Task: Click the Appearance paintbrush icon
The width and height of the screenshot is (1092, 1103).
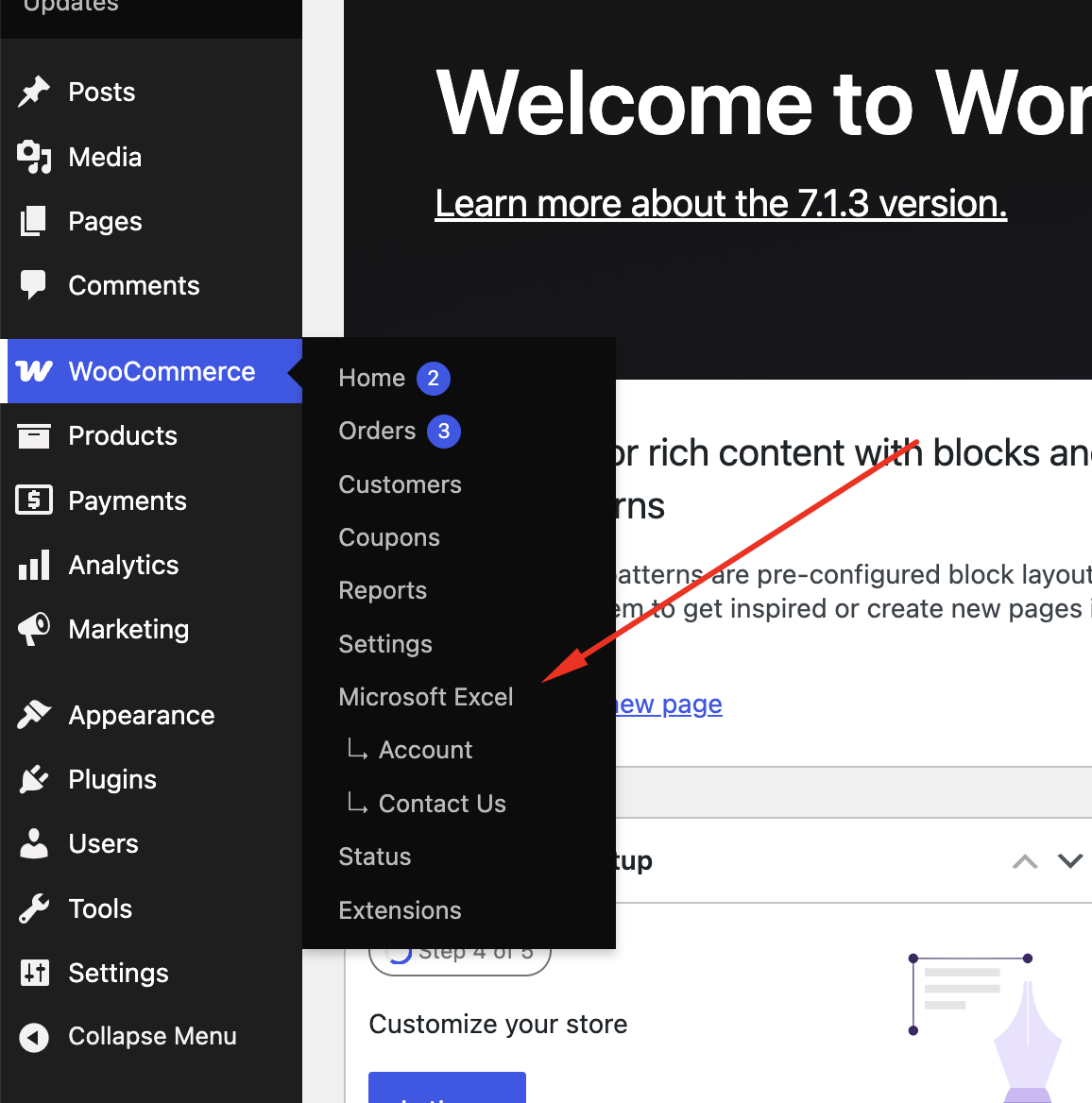Action: click(34, 716)
